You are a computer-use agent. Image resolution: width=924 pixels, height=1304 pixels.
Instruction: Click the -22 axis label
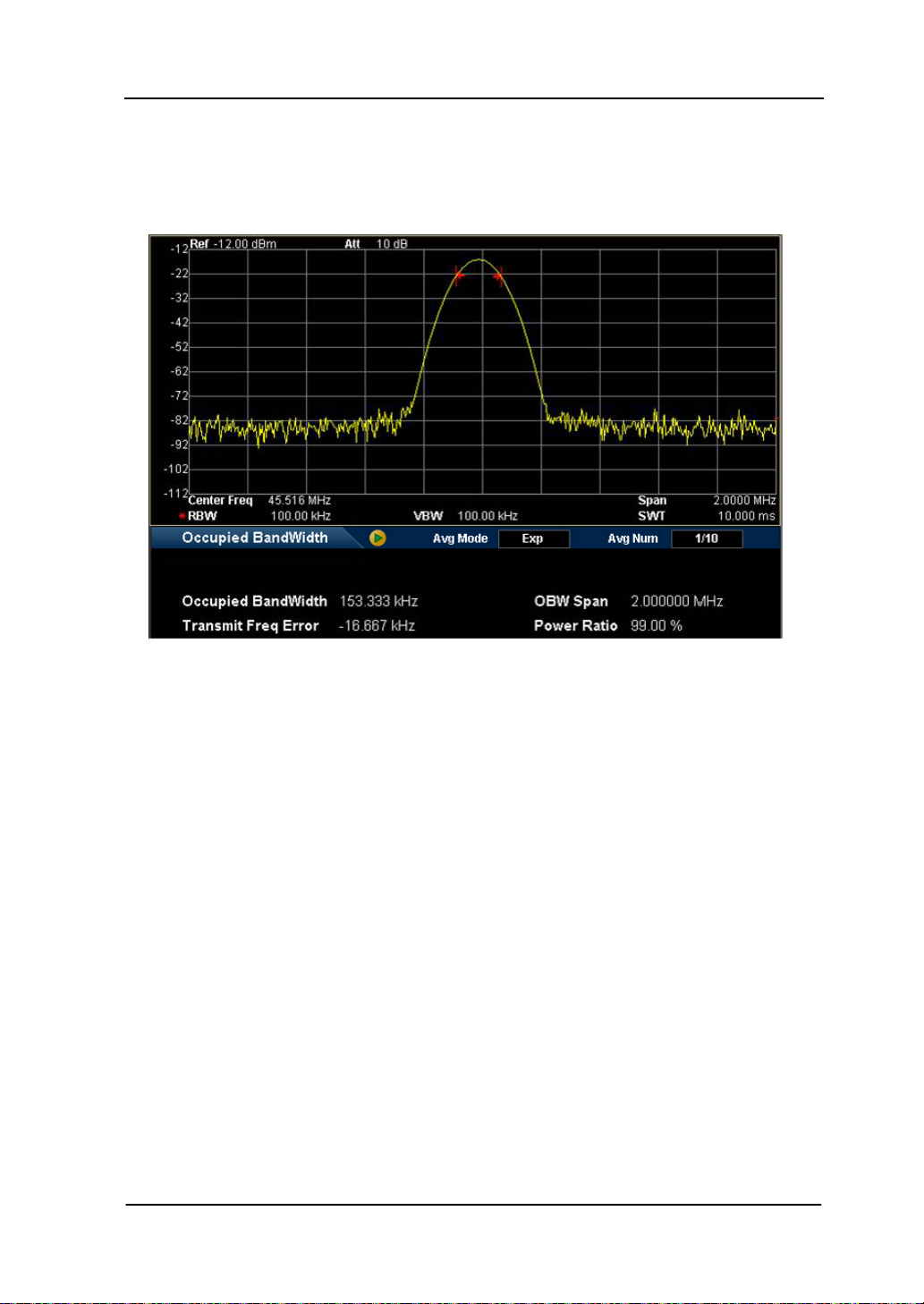point(179,273)
